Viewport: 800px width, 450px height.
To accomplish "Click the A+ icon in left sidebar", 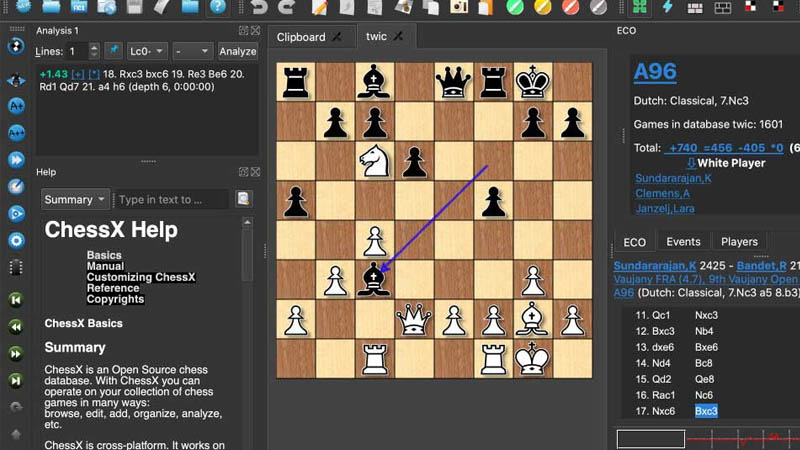I will click(x=16, y=106).
